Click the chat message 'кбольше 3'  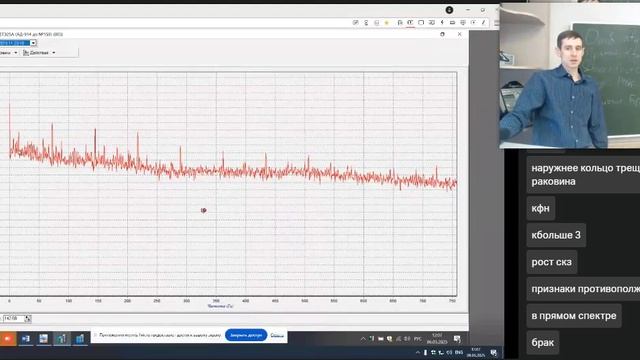(556, 235)
